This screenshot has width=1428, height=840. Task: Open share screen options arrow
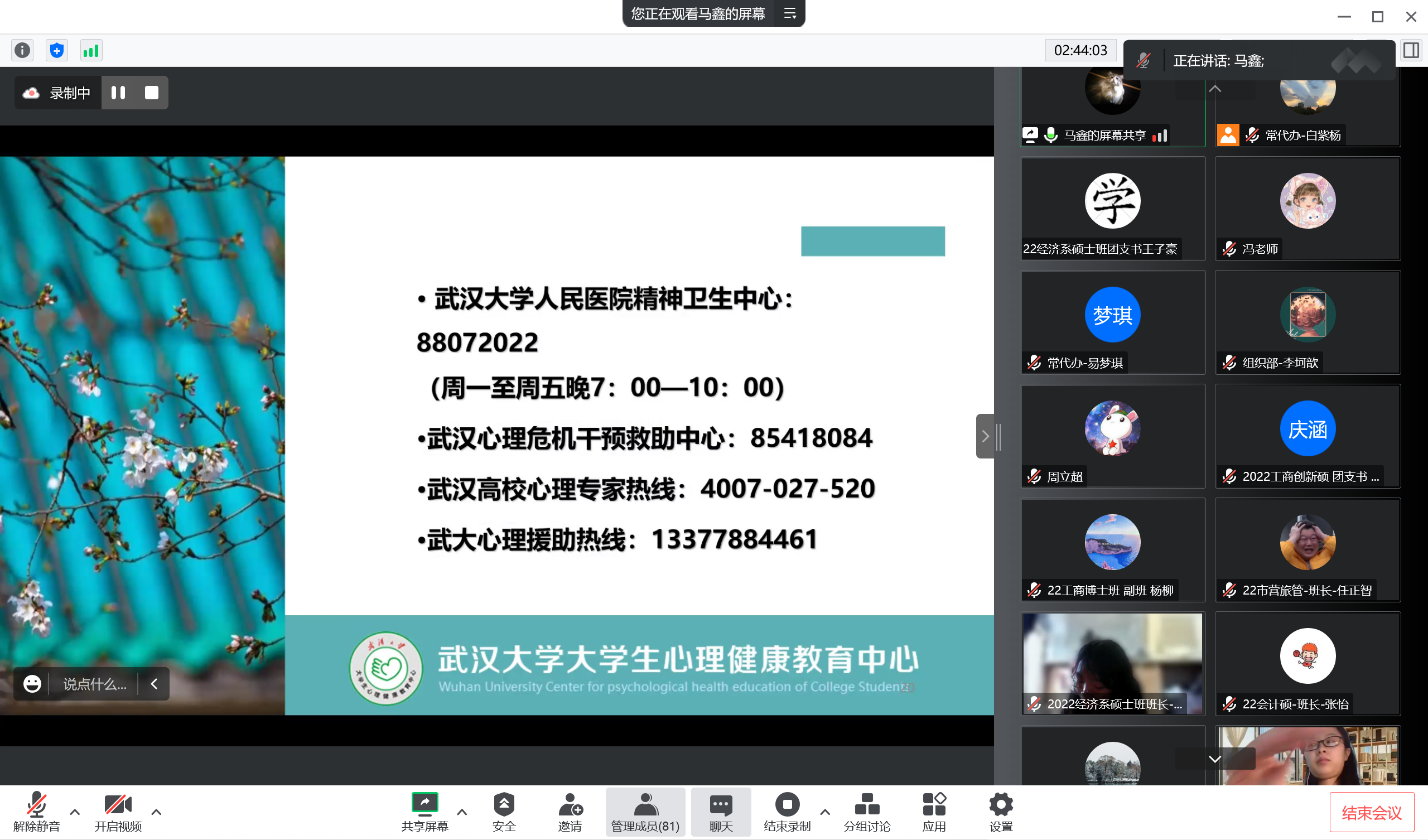pos(462,812)
